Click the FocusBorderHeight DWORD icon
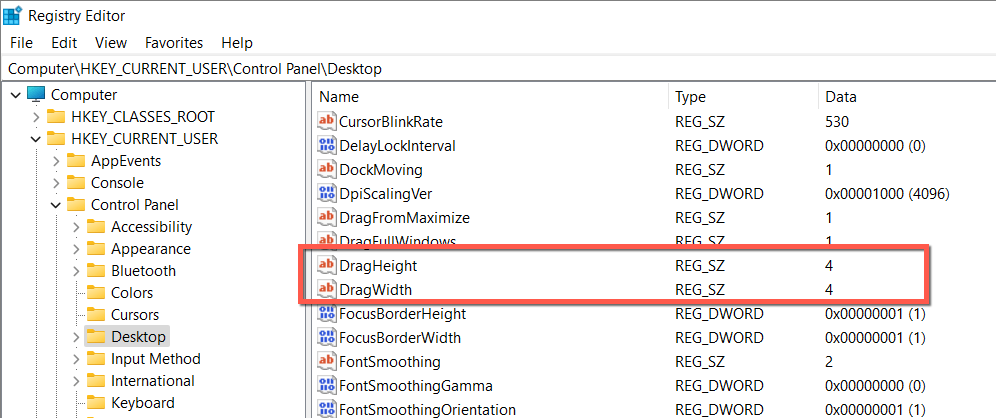This screenshot has width=996, height=418. point(327,314)
